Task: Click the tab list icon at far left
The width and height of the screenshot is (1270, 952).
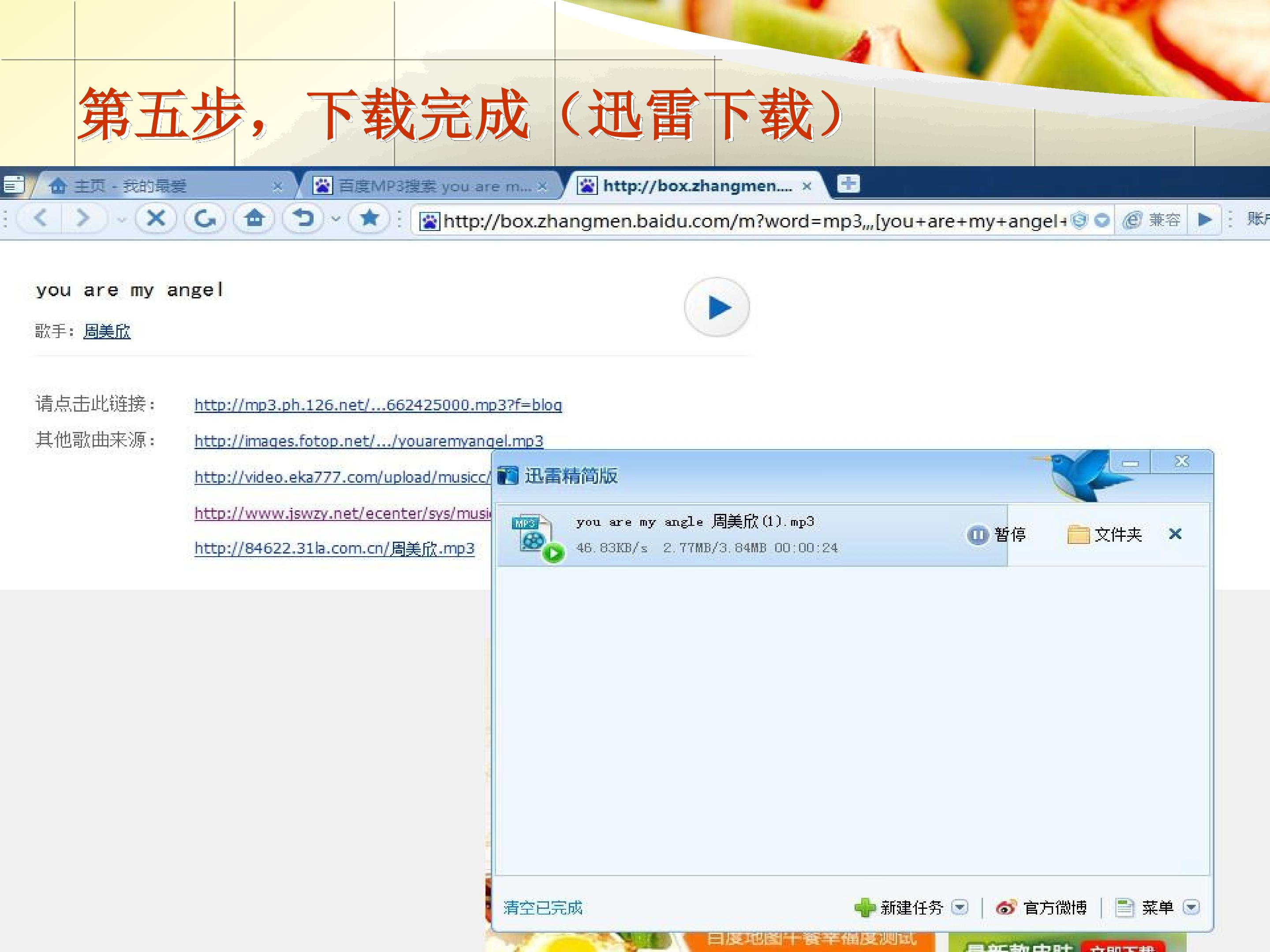Action: pos(14,185)
